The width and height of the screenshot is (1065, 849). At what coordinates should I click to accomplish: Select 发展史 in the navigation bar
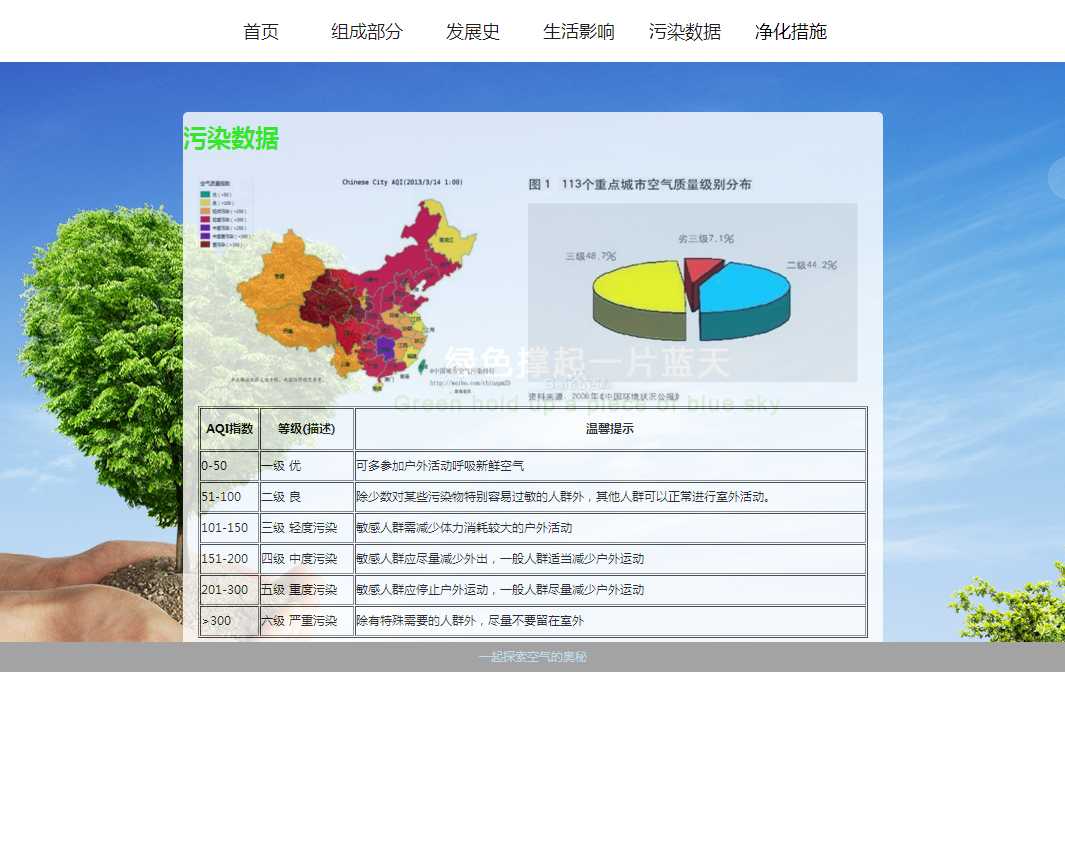coord(473,32)
